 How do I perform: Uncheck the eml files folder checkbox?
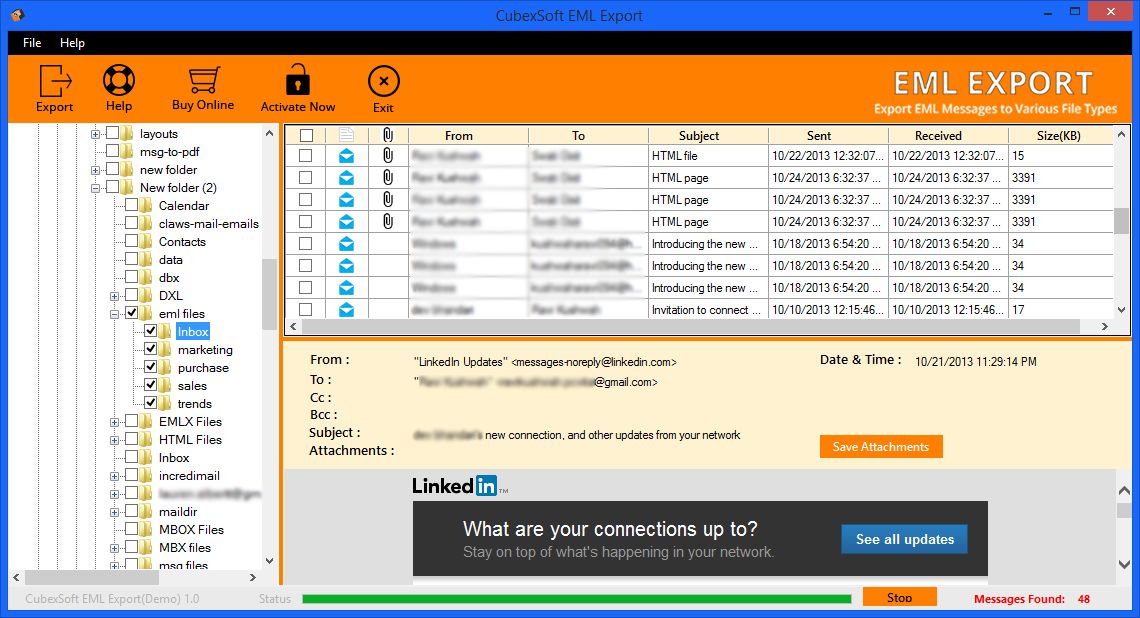[x=132, y=313]
